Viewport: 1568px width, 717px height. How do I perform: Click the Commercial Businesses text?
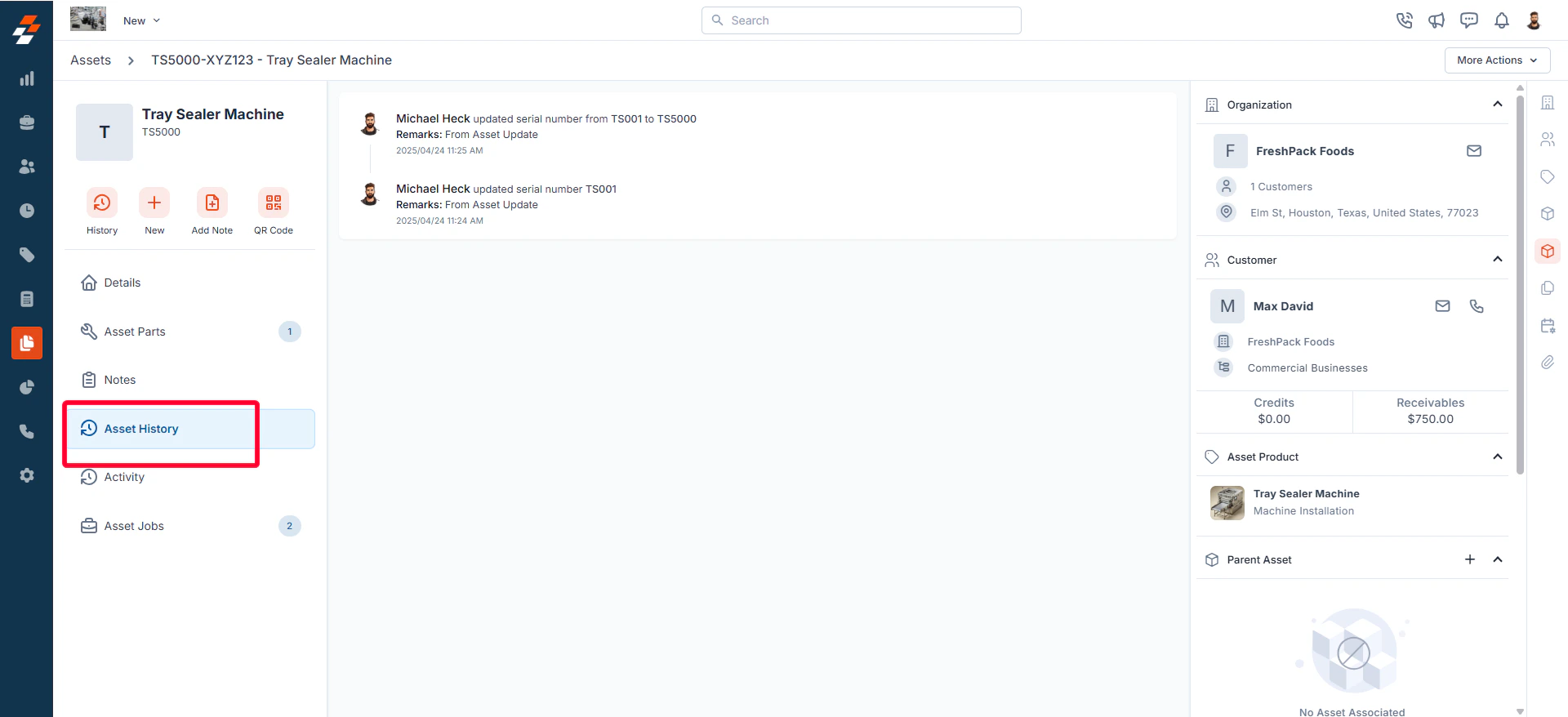click(x=1307, y=368)
